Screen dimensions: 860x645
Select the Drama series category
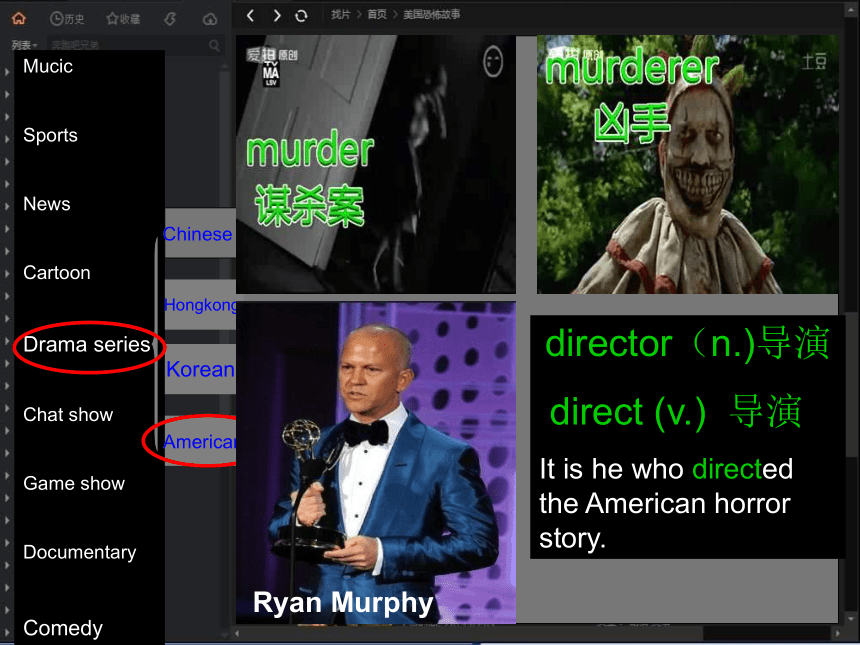tap(87, 344)
